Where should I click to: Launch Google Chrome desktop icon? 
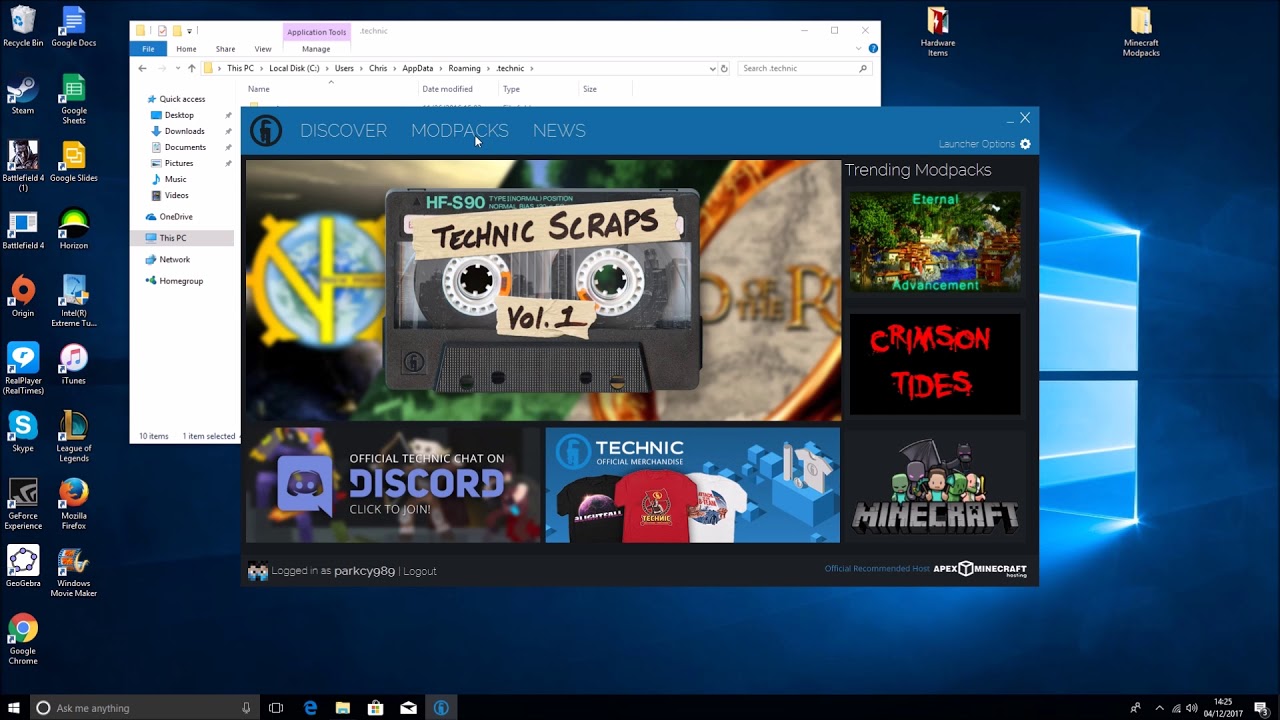(x=23, y=640)
